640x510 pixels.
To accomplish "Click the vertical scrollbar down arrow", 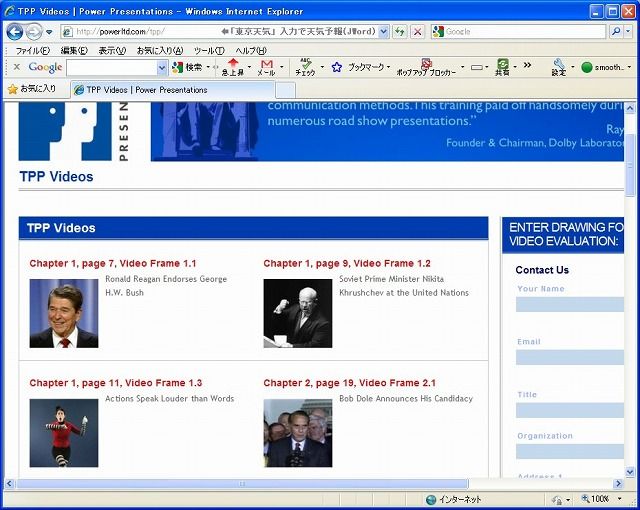I will (x=630, y=472).
